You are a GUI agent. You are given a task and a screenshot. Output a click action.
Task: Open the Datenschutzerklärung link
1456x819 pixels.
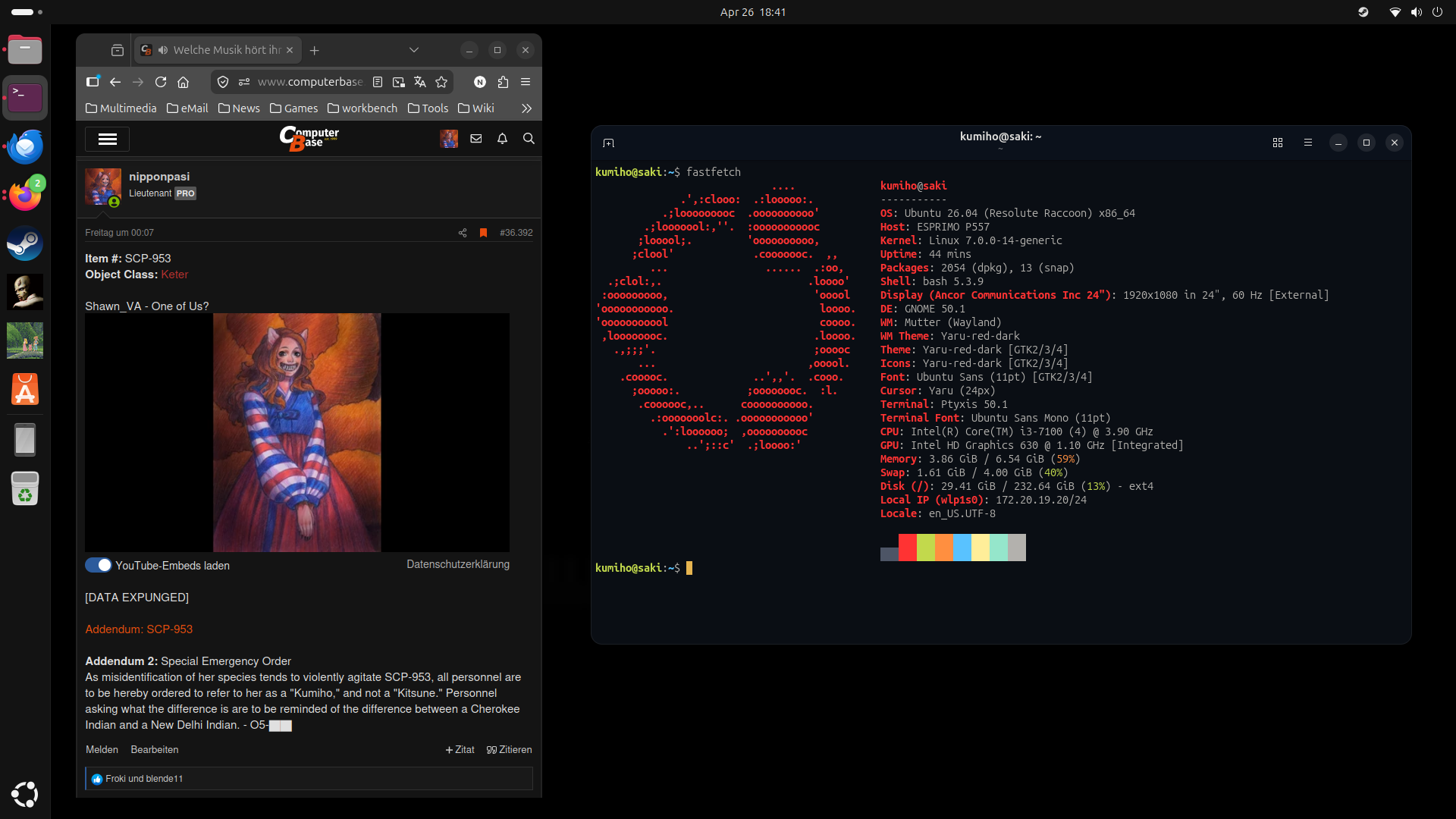tap(457, 564)
